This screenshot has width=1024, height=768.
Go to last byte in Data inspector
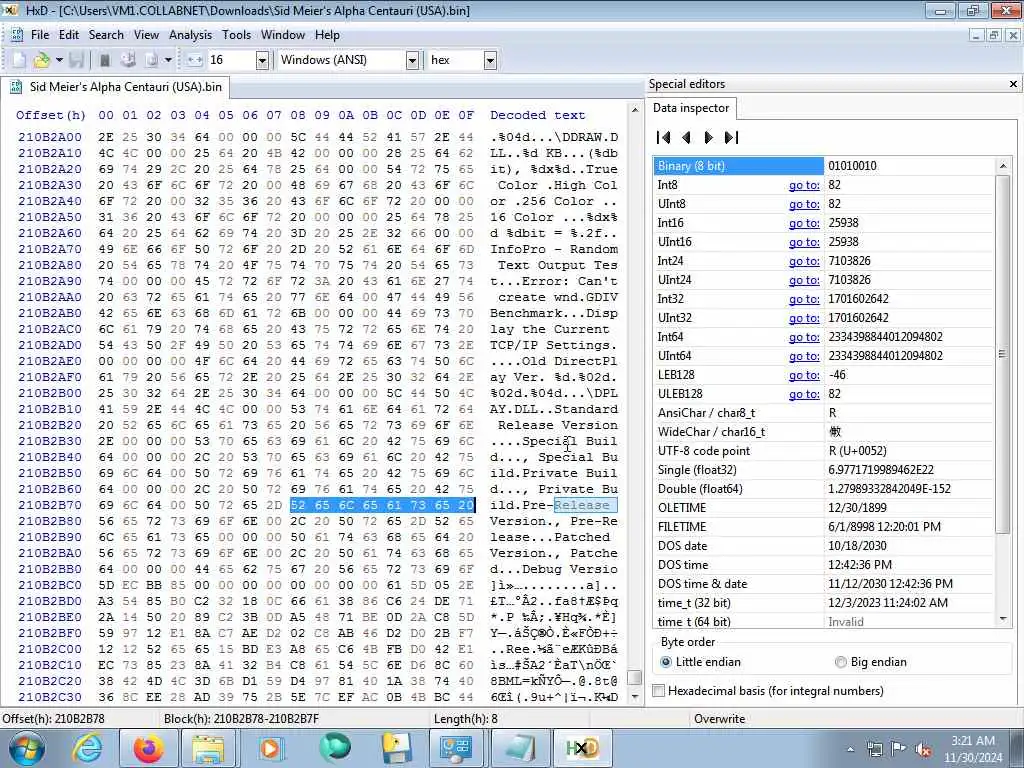(731, 137)
